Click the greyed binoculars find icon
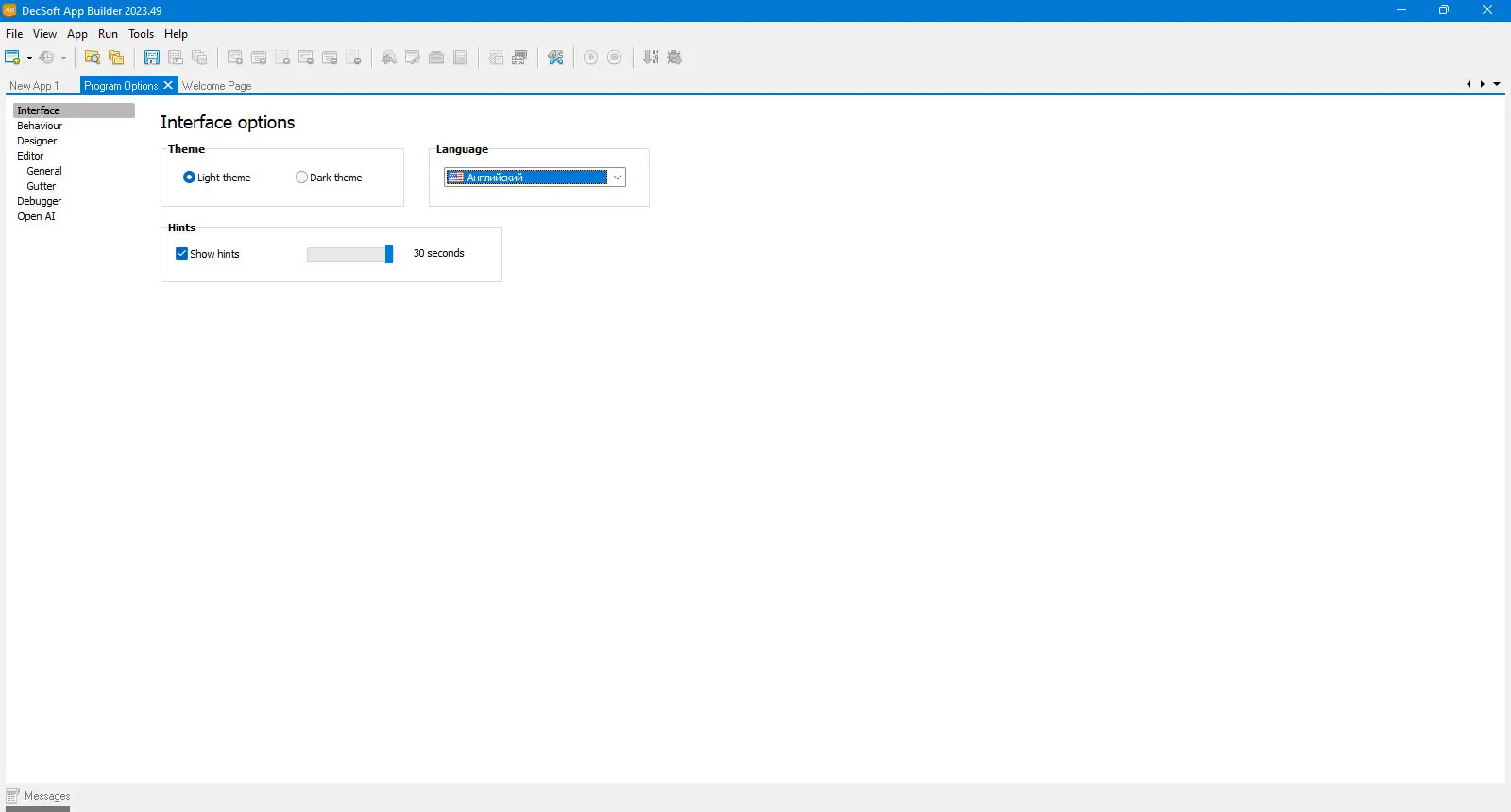This screenshot has width=1511, height=812. click(x=389, y=58)
